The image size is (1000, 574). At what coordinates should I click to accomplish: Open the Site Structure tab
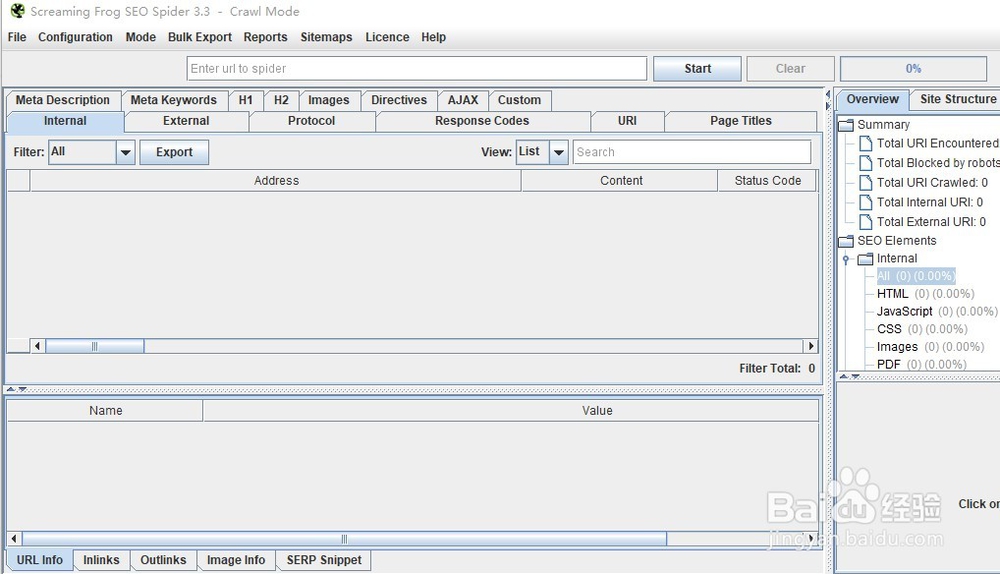coord(957,99)
